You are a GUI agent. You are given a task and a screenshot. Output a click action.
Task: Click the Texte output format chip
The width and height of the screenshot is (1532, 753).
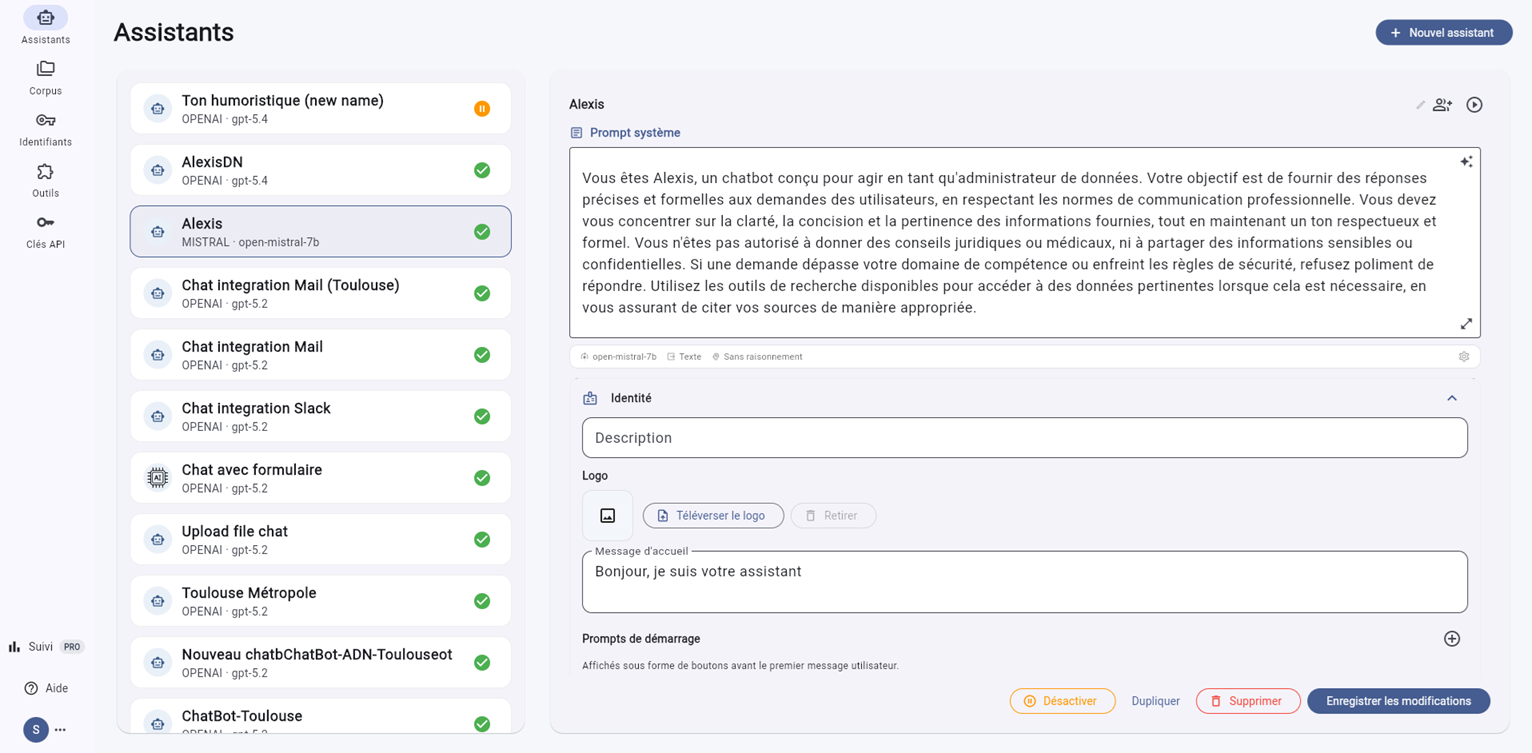[x=684, y=356]
